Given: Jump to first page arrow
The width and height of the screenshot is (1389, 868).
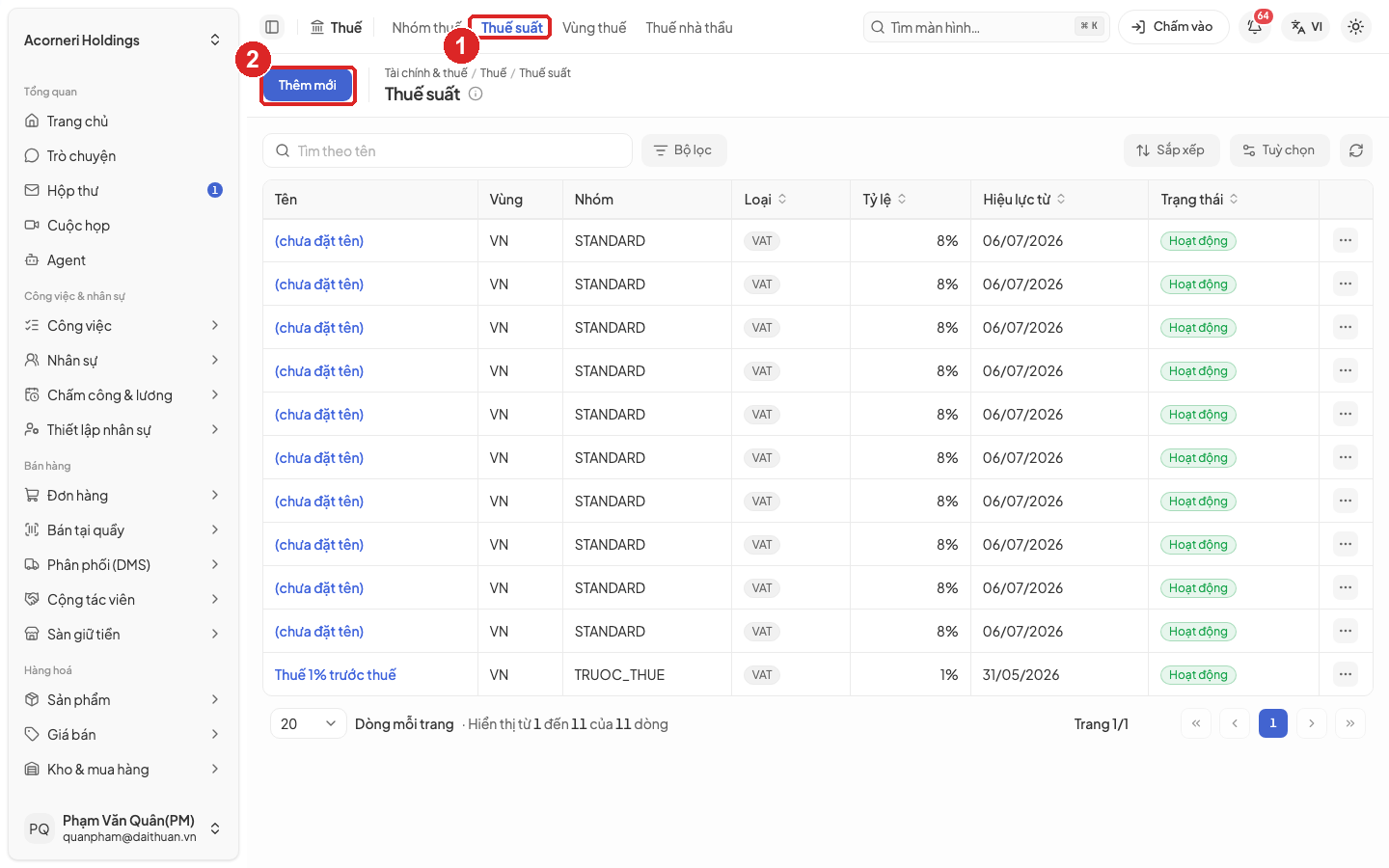Looking at the screenshot, I should 1195,723.
